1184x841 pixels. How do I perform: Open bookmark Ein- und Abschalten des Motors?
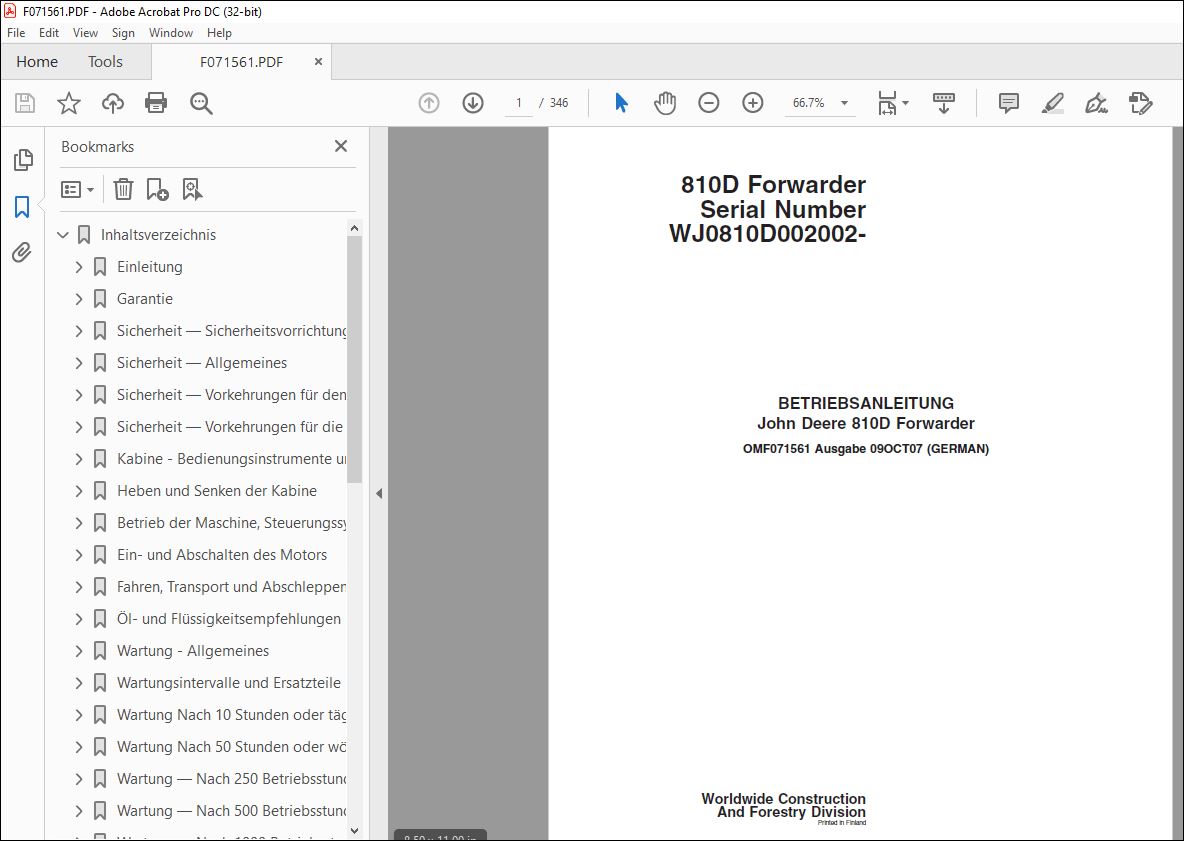222,555
